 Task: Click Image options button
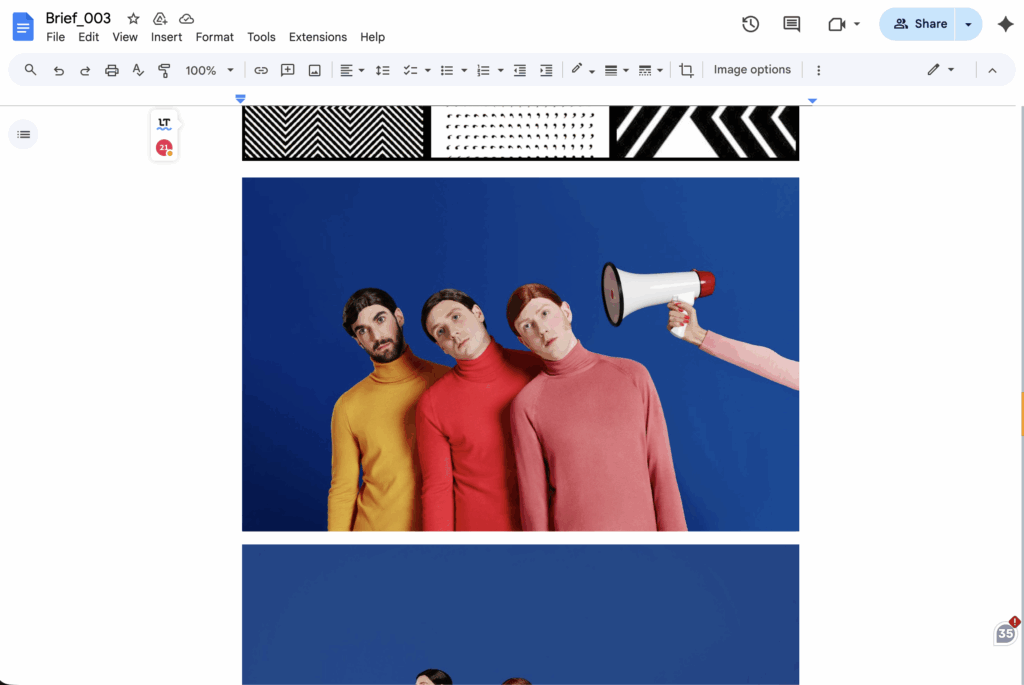pos(752,70)
